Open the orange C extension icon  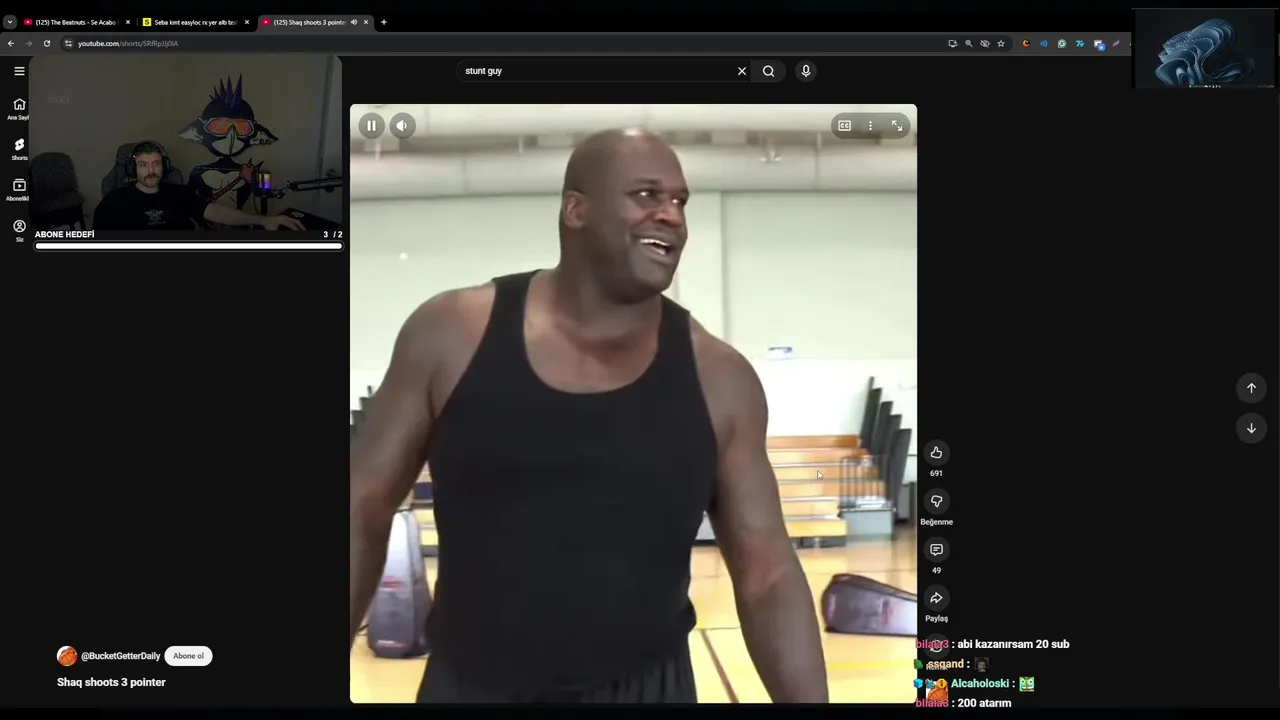1026,44
